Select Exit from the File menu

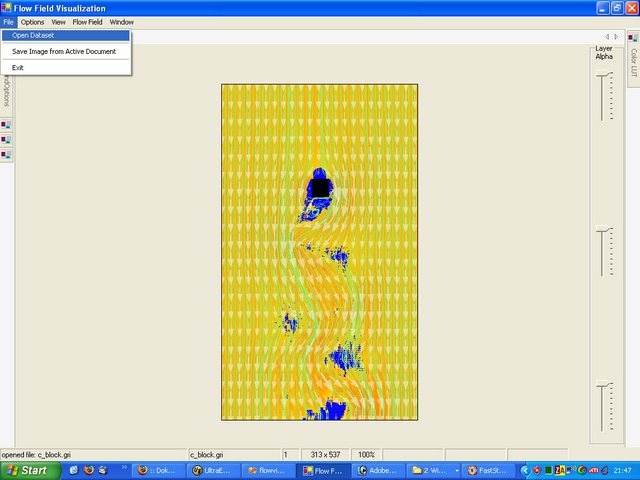pos(18,67)
